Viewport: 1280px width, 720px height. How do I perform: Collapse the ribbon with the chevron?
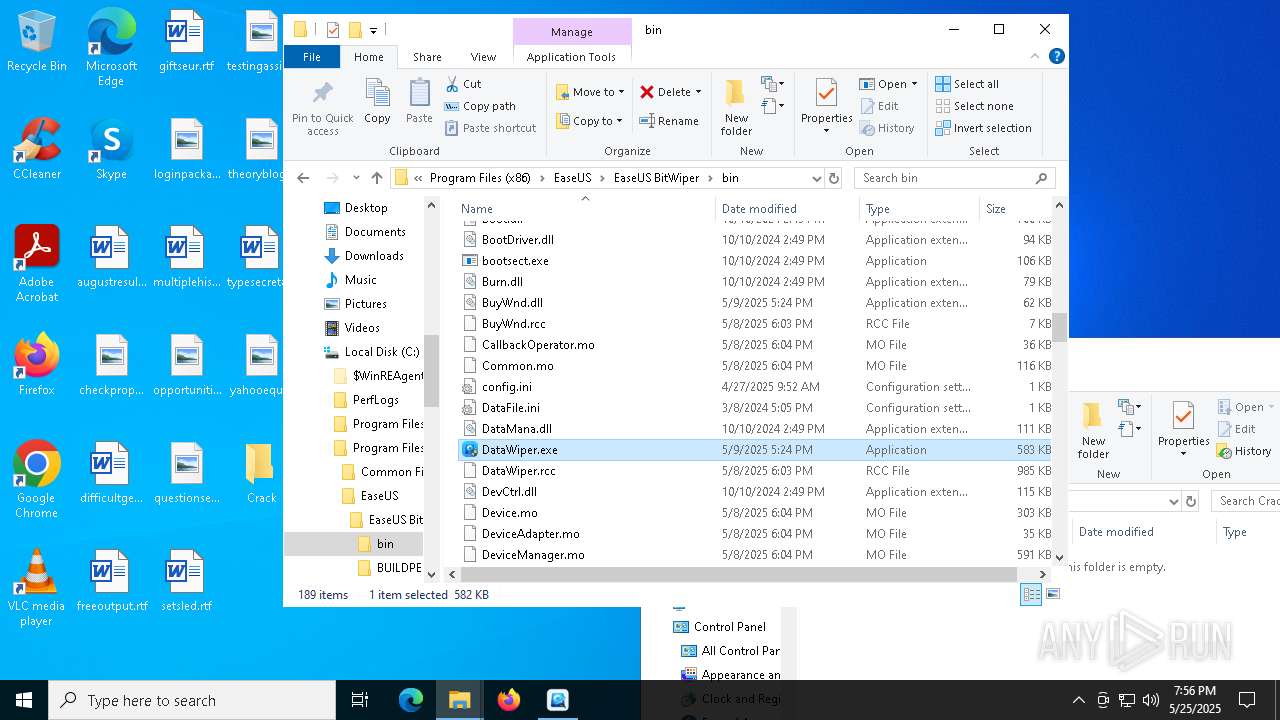[1036, 57]
